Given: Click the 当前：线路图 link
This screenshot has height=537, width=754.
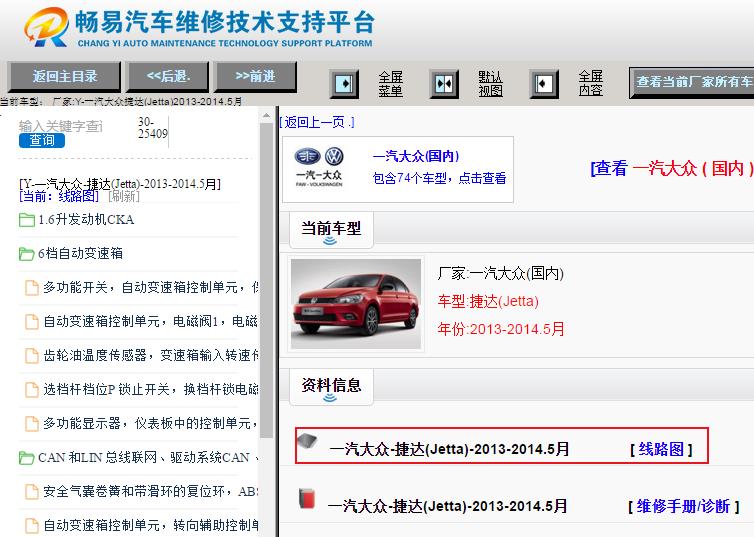Looking at the screenshot, I should pos(59,196).
